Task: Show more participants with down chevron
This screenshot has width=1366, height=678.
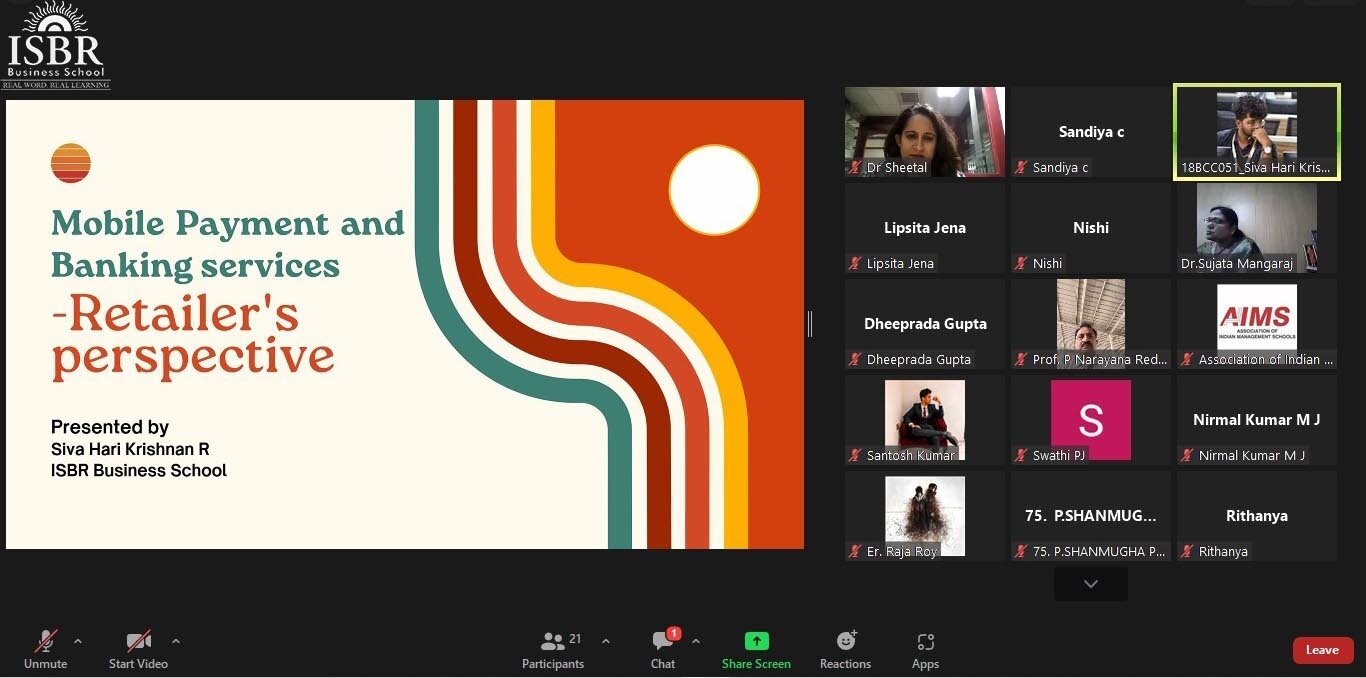Action: click(x=1090, y=584)
